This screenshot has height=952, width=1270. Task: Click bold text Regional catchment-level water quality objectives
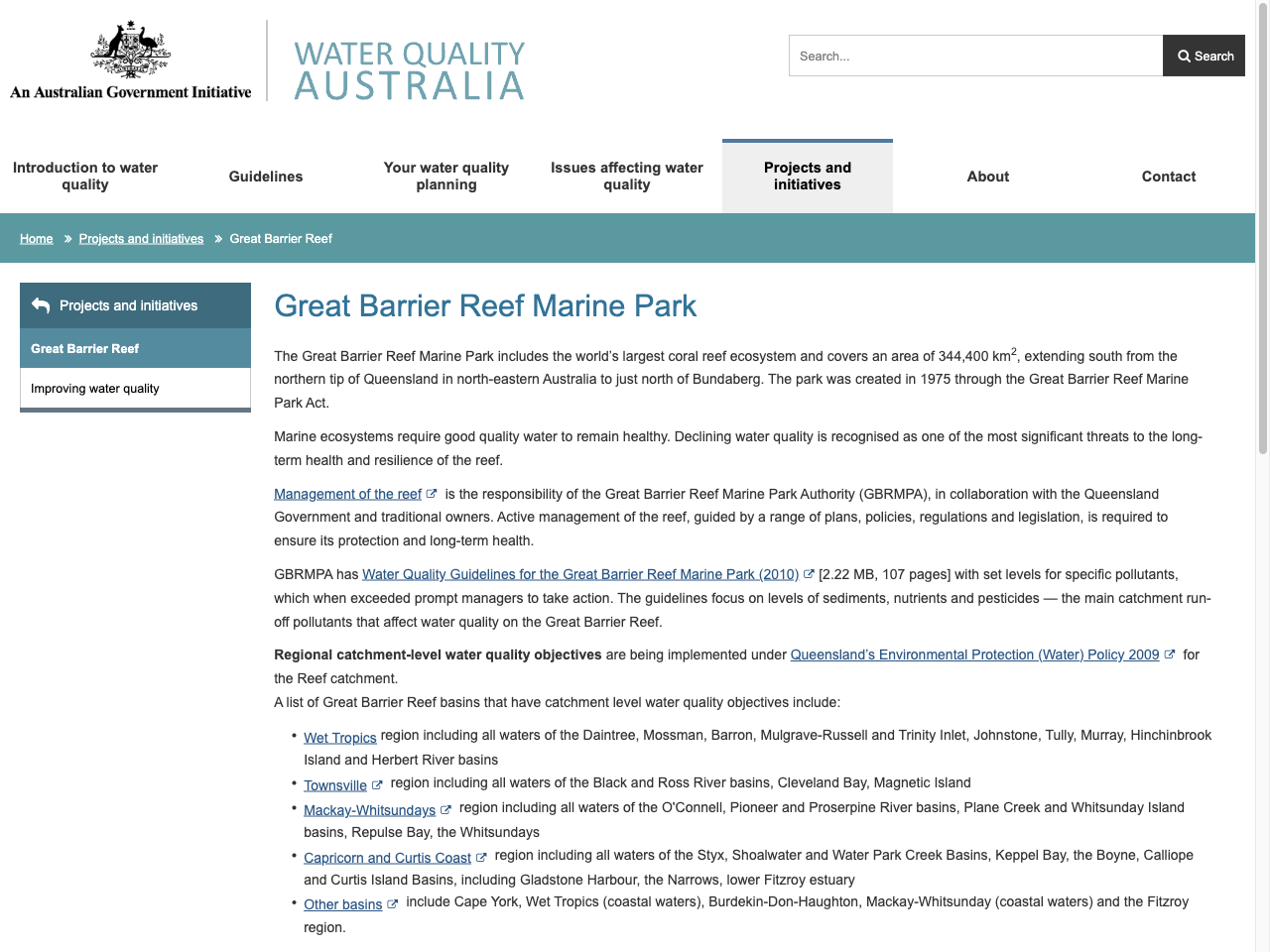pos(438,654)
